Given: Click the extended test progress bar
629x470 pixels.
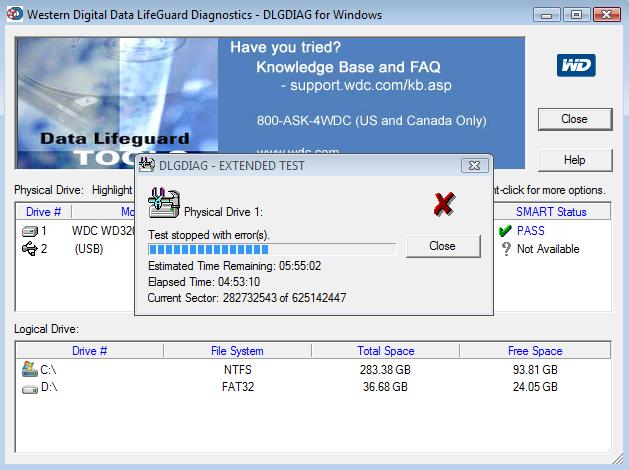Looking at the screenshot, I should tap(272, 249).
